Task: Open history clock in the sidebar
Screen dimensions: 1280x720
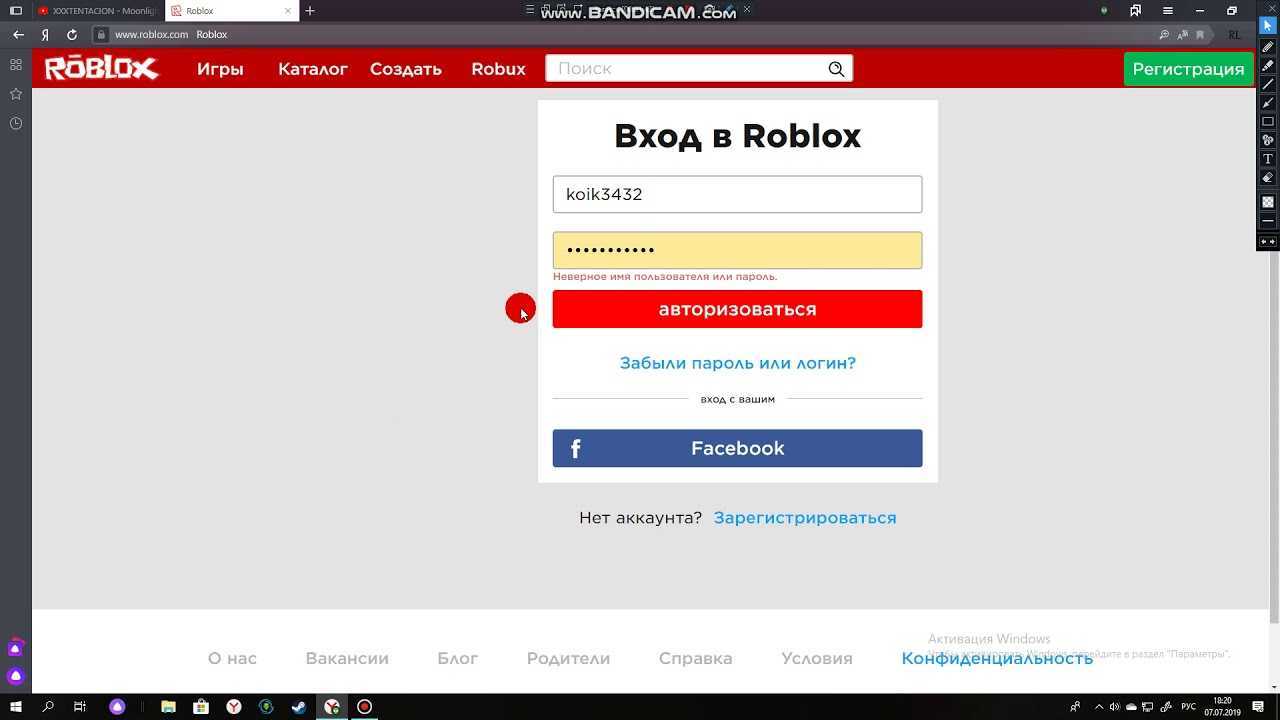Action: 16,123
